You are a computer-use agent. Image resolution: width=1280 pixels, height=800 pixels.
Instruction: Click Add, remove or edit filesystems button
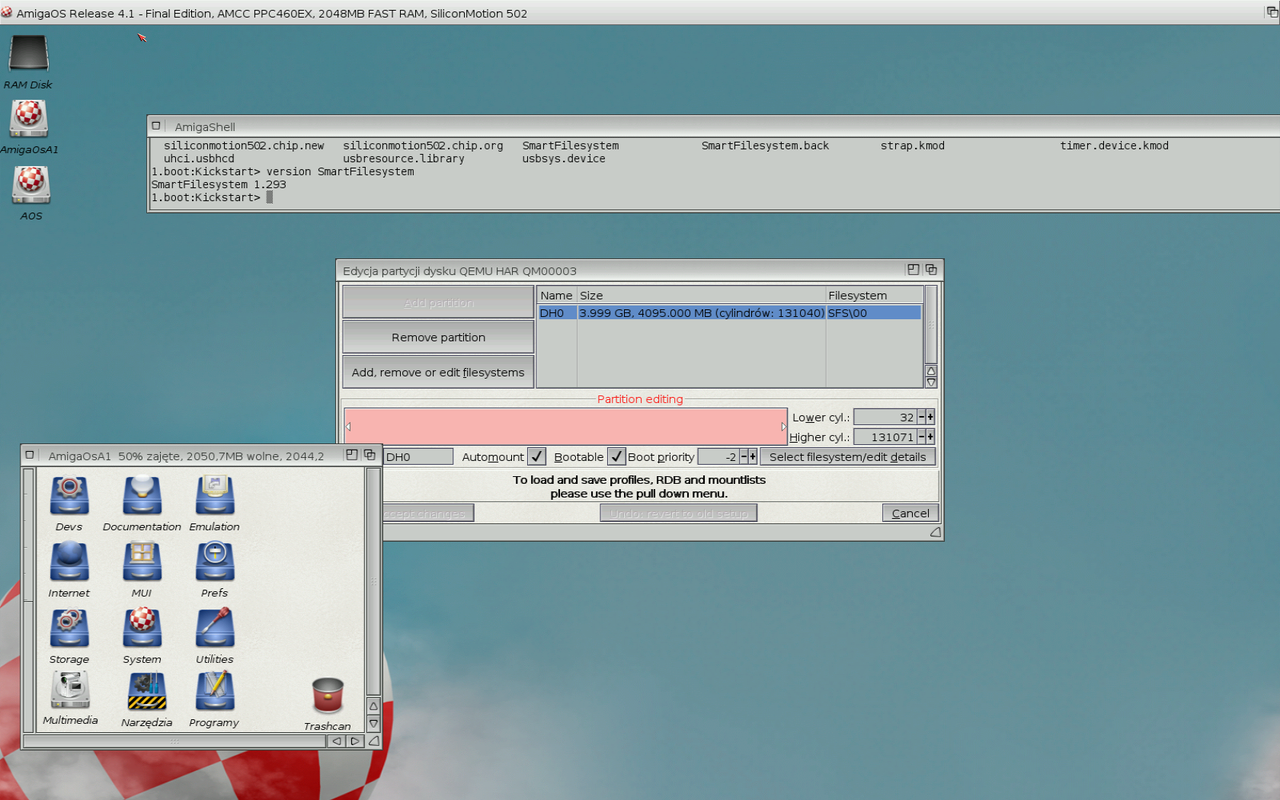pyautogui.click(x=438, y=372)
